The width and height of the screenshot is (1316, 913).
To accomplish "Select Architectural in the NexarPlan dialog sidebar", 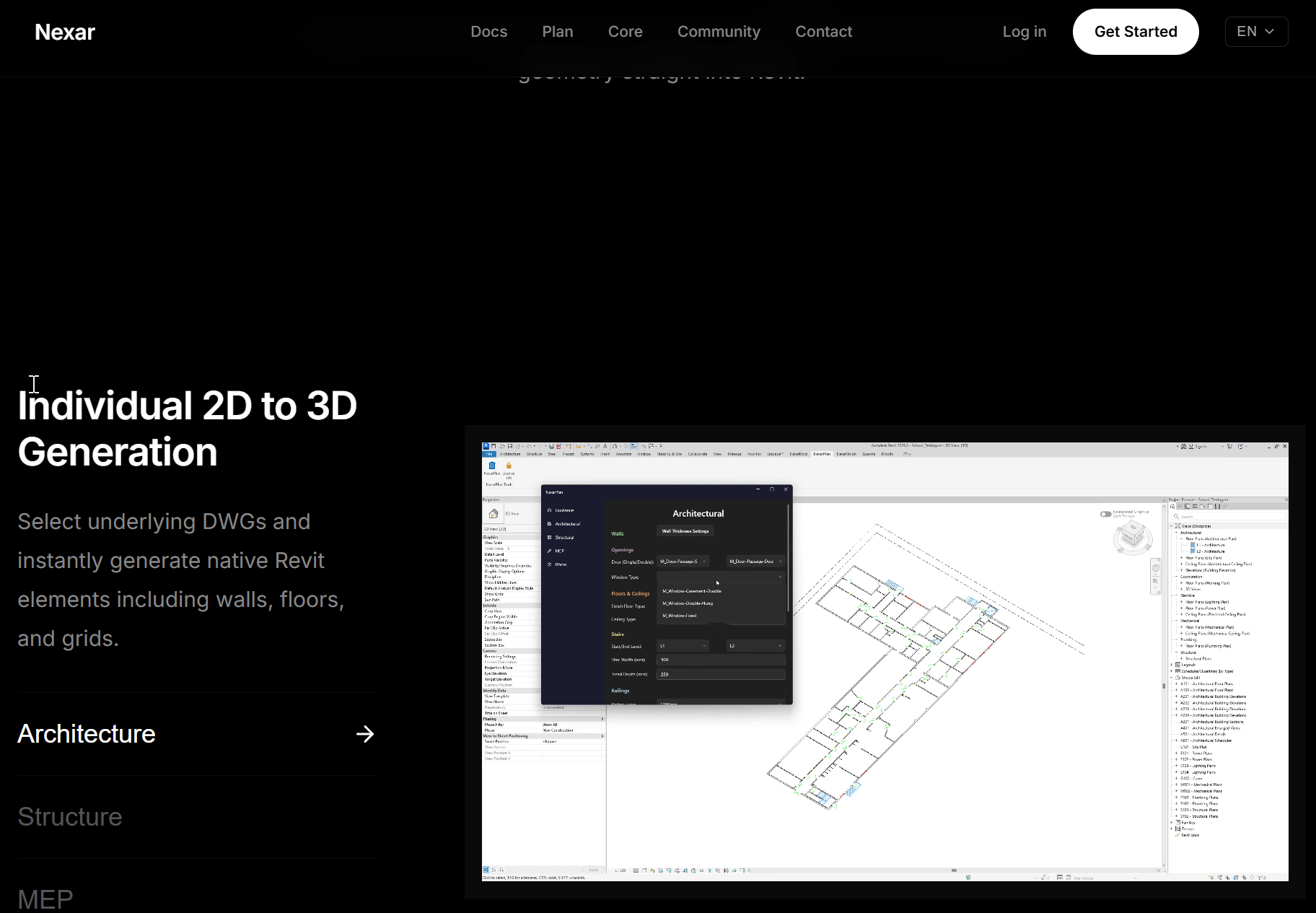I will (x=567, y=524).
